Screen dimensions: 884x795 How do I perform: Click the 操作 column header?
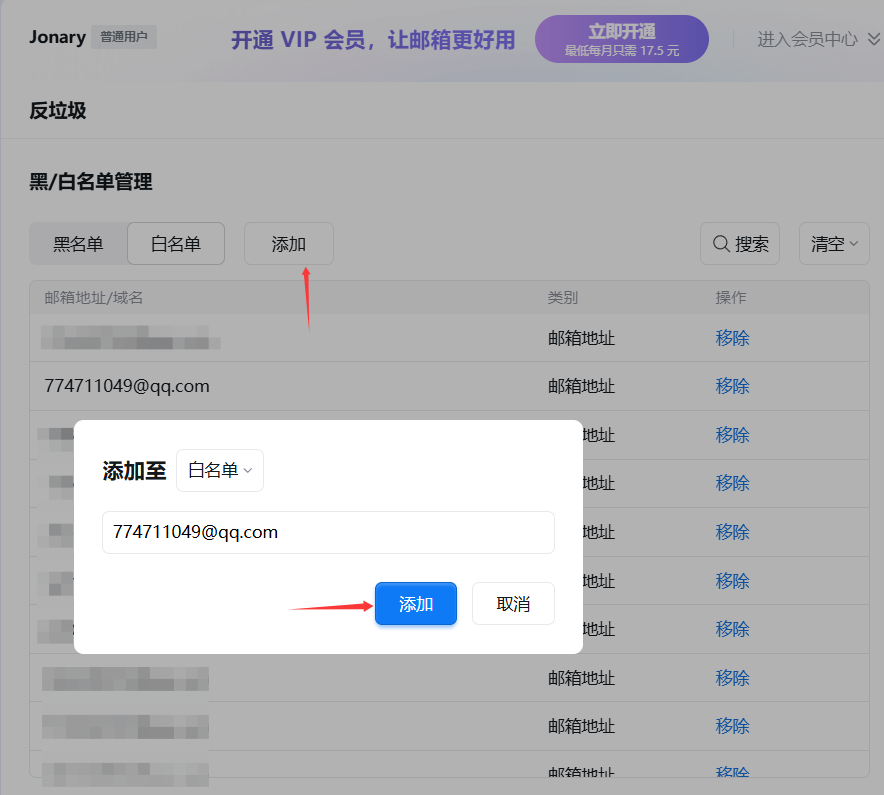click(731, 297)
